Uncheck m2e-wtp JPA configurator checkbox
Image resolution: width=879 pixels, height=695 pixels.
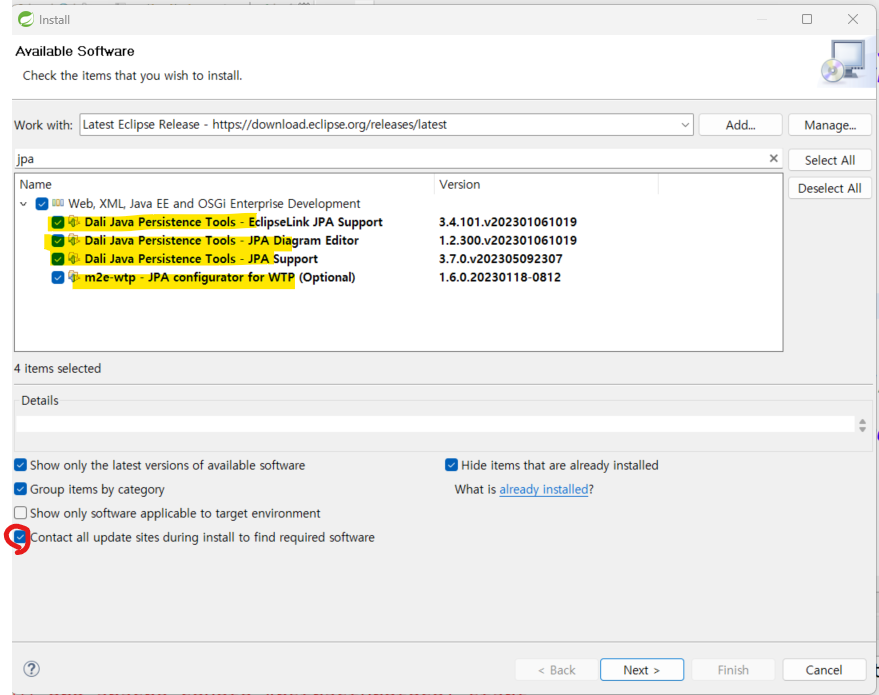point(58,277)
